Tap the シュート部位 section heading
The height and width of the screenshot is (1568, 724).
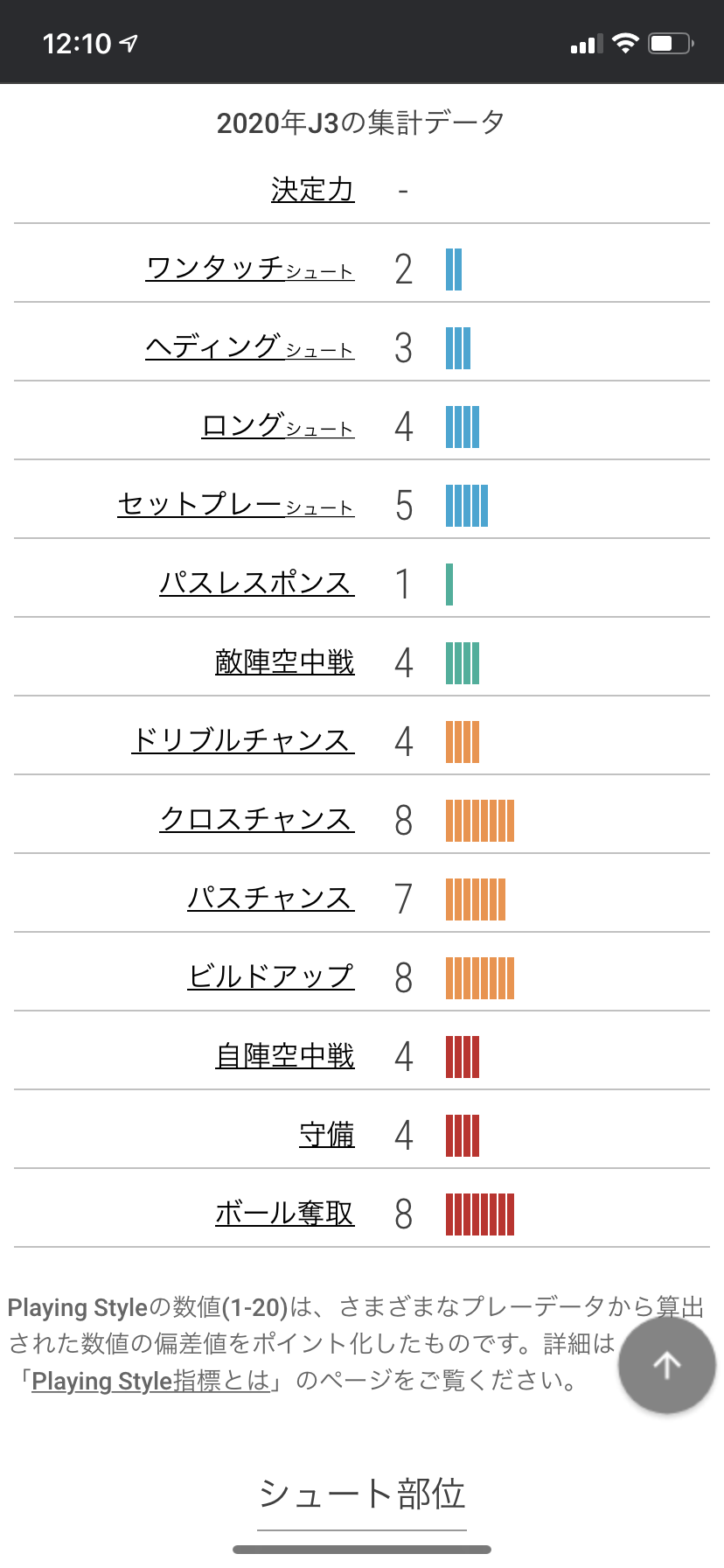(361, 1494)
